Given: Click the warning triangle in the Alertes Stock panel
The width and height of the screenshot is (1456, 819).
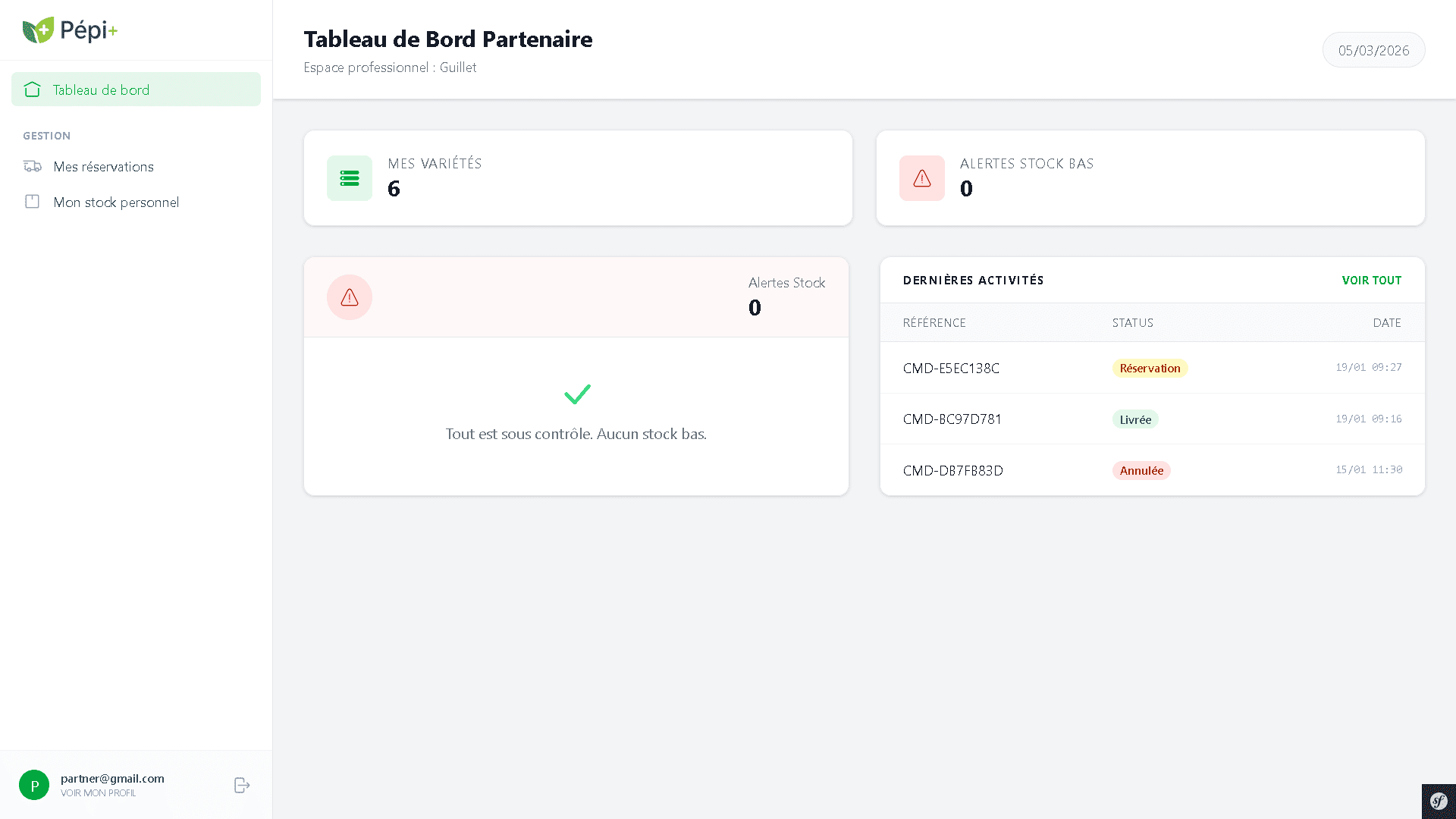Looking at the screenshot, I should coord(349,297).
